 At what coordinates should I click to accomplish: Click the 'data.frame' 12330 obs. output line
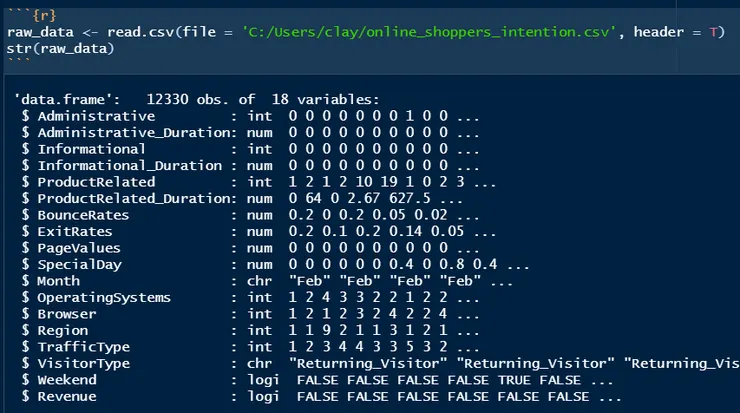(197, 99)
